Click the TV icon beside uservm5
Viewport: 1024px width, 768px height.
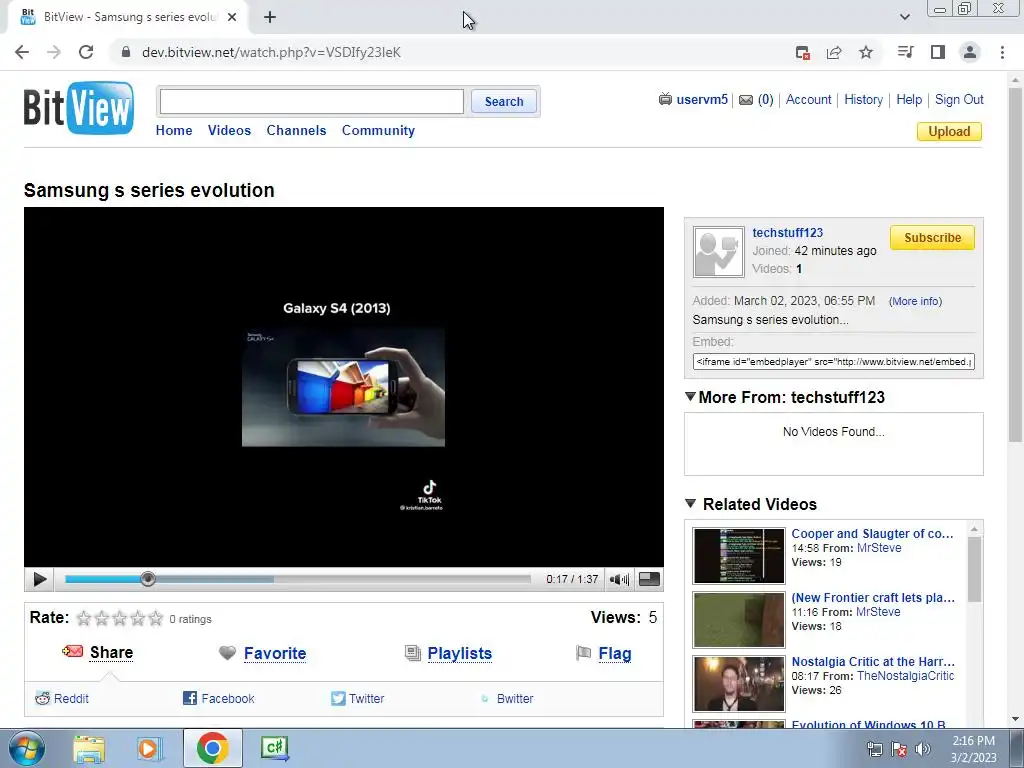coord(665,99)
